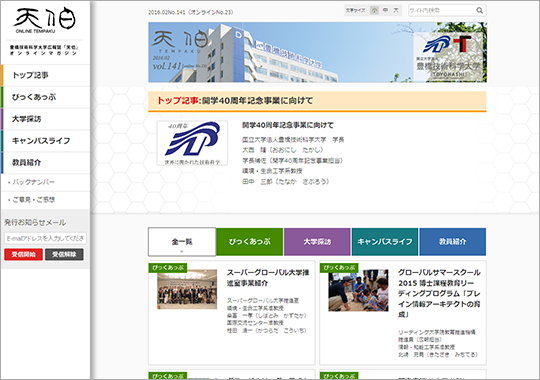The width and height of the screenshot is (540, 380).
Task: Click 田中 三郎 author name text
Action: coord(285,181)
